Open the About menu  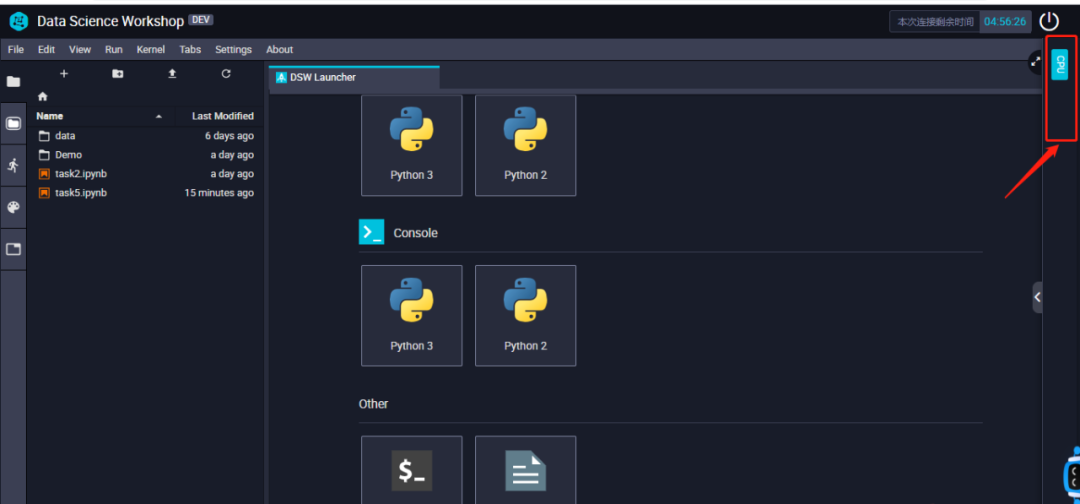(x=280, y=50)
